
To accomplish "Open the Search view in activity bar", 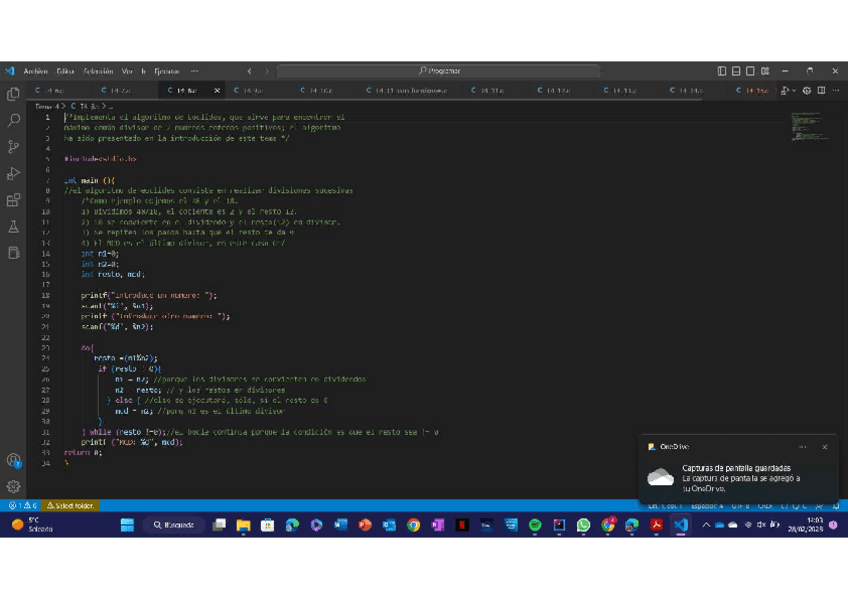I will [14, 120].
